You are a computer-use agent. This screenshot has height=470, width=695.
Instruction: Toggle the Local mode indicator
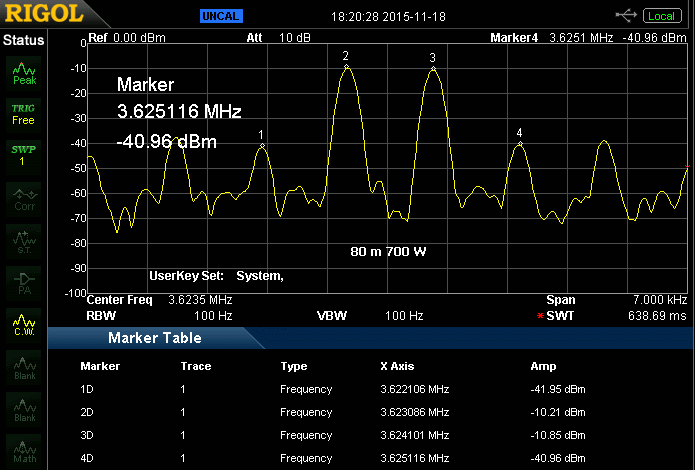click(661, 15)
